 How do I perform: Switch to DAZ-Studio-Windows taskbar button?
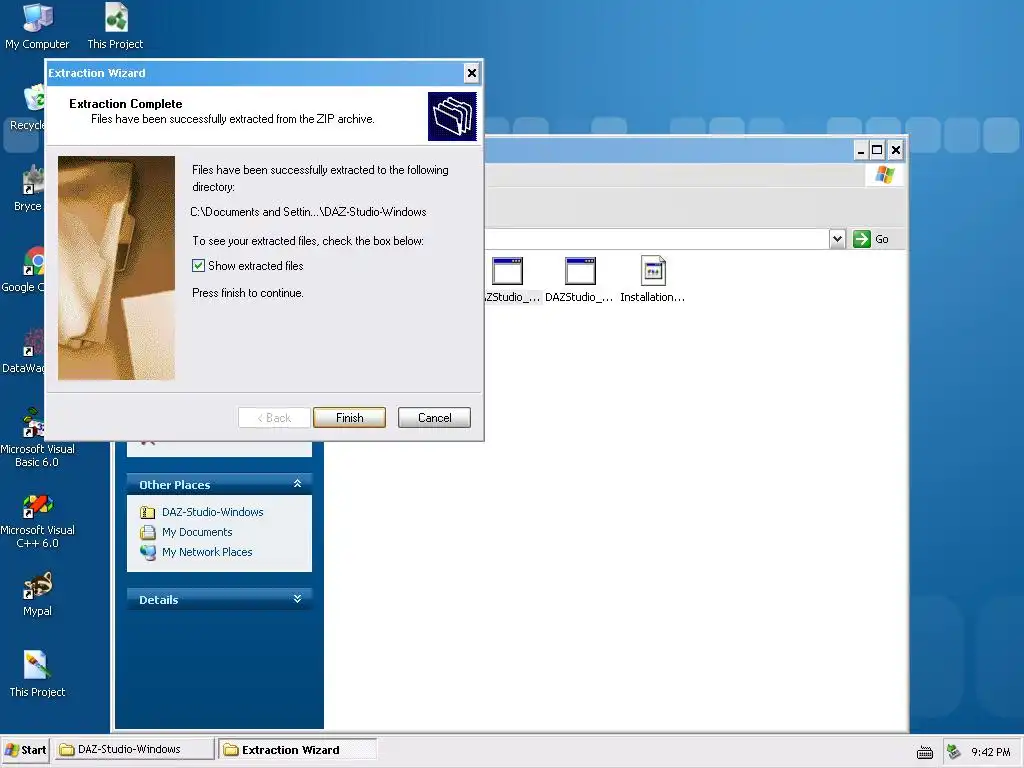134,750
